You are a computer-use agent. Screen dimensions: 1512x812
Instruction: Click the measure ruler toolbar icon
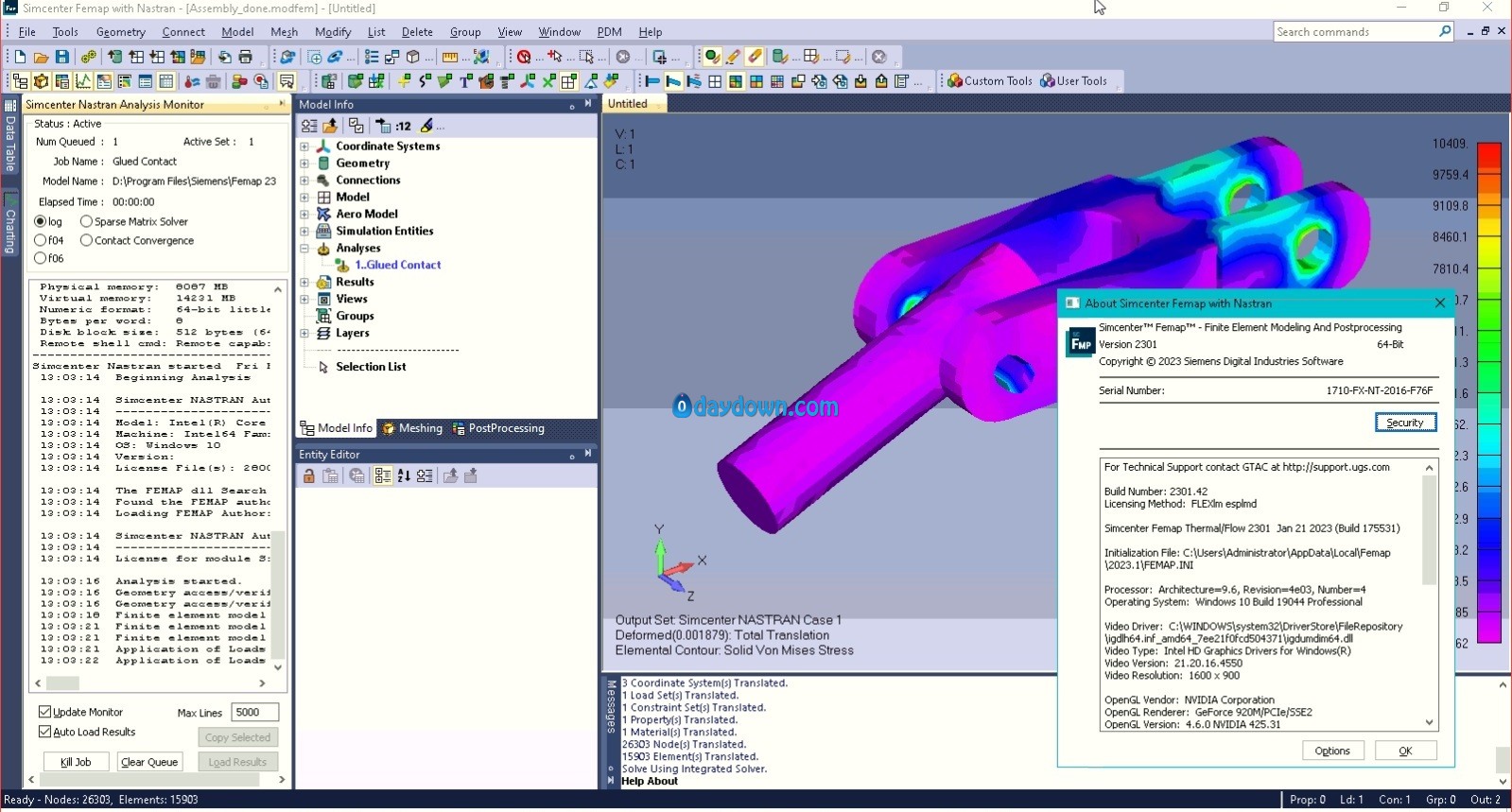pos(450,58)
